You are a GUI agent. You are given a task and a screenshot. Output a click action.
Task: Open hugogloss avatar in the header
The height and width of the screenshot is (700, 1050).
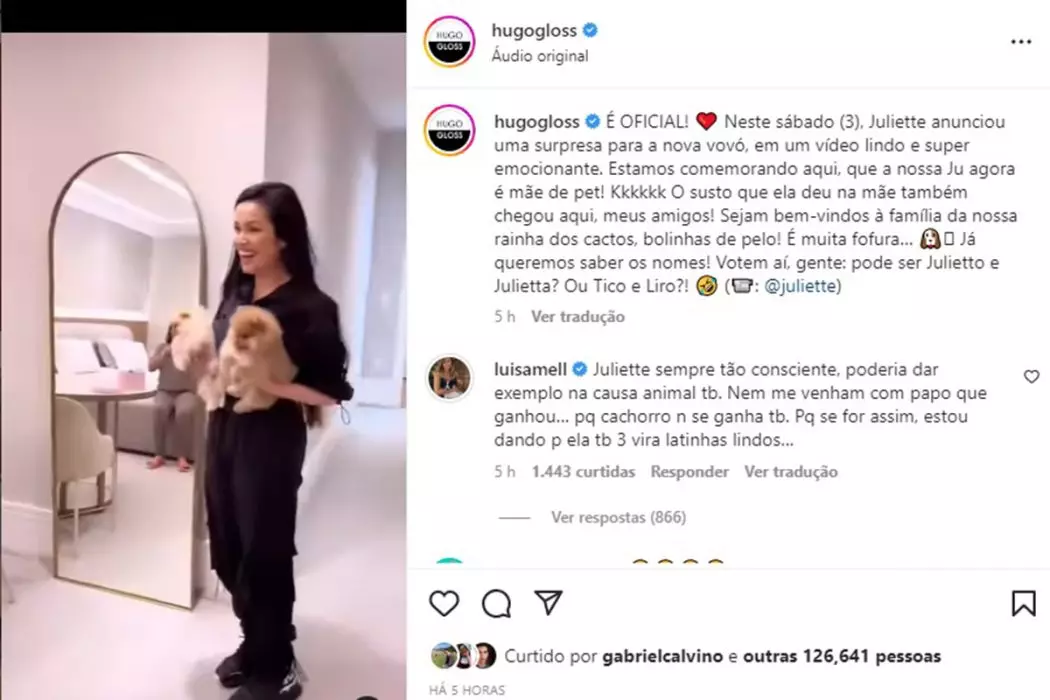coord(449,42)
